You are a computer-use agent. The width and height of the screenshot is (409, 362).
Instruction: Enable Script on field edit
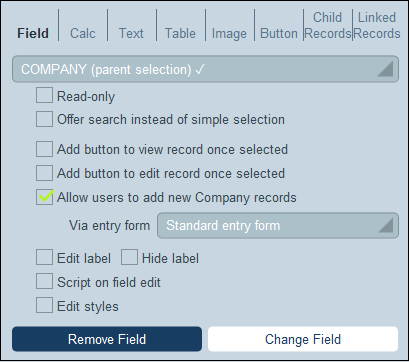[x=44, y=282]
